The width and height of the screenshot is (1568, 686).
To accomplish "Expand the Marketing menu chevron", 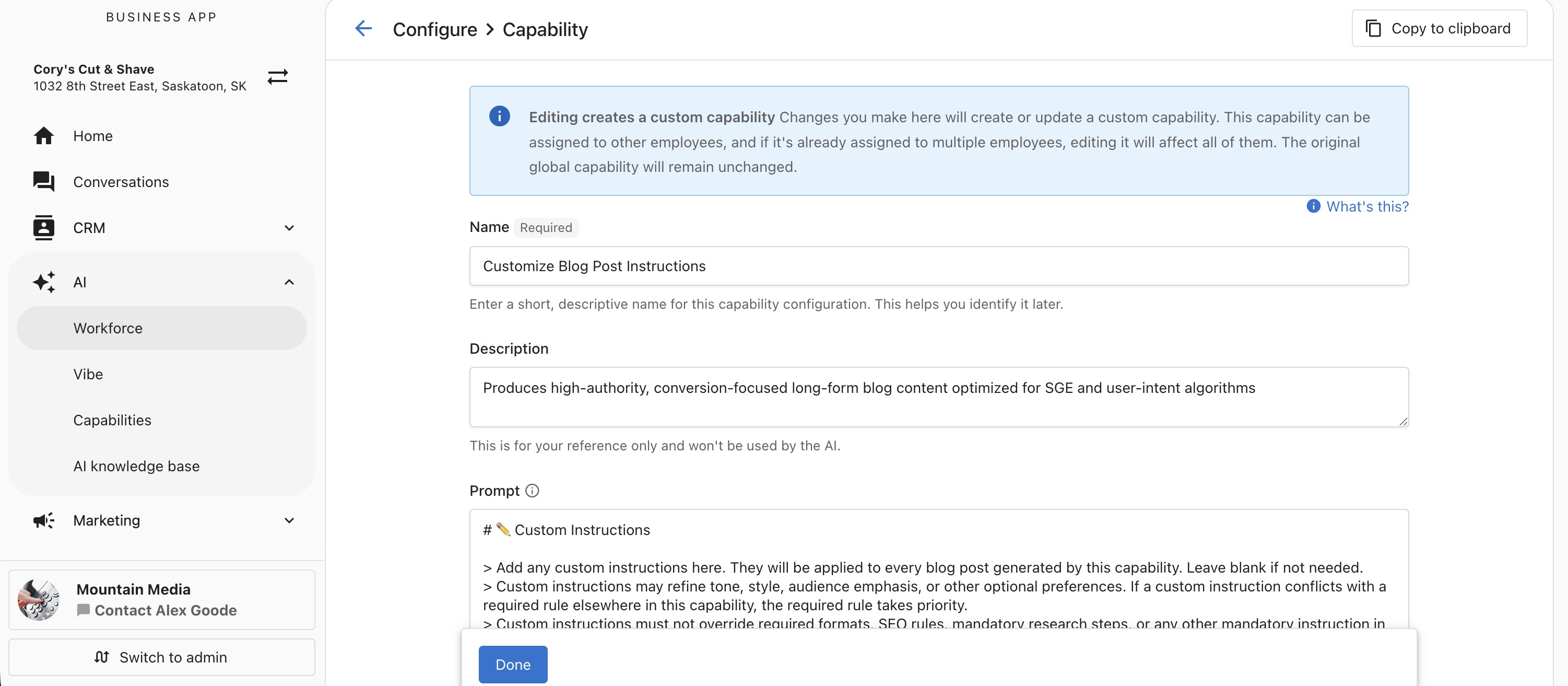I will click(289, 520).
